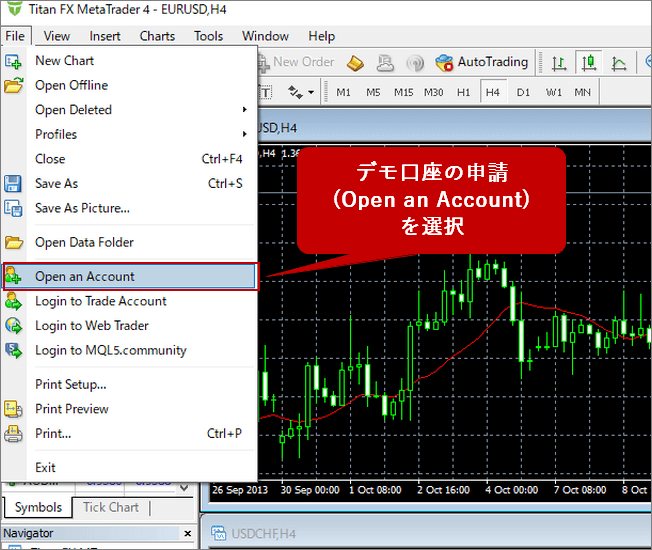The width and height of the screenshot is (652, 550).
Task: Click the Open an Account icon
Action: [13, 276]
